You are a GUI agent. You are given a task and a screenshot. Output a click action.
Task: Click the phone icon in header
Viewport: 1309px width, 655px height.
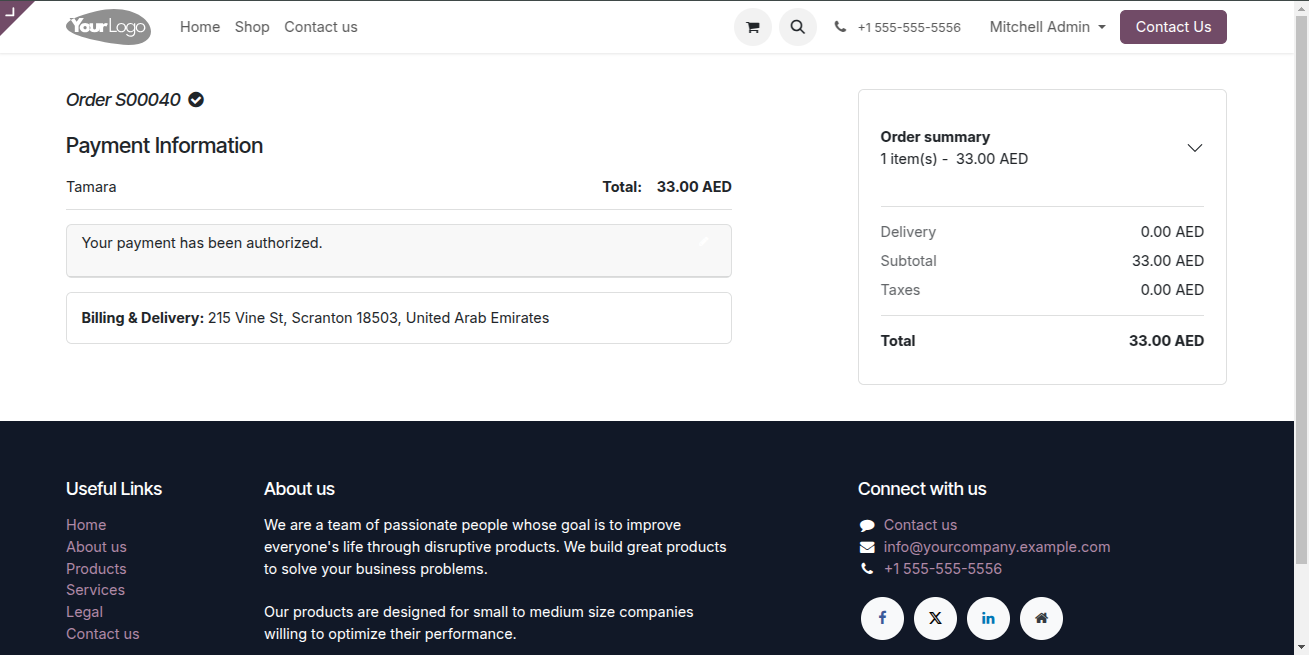pos(840,28)
